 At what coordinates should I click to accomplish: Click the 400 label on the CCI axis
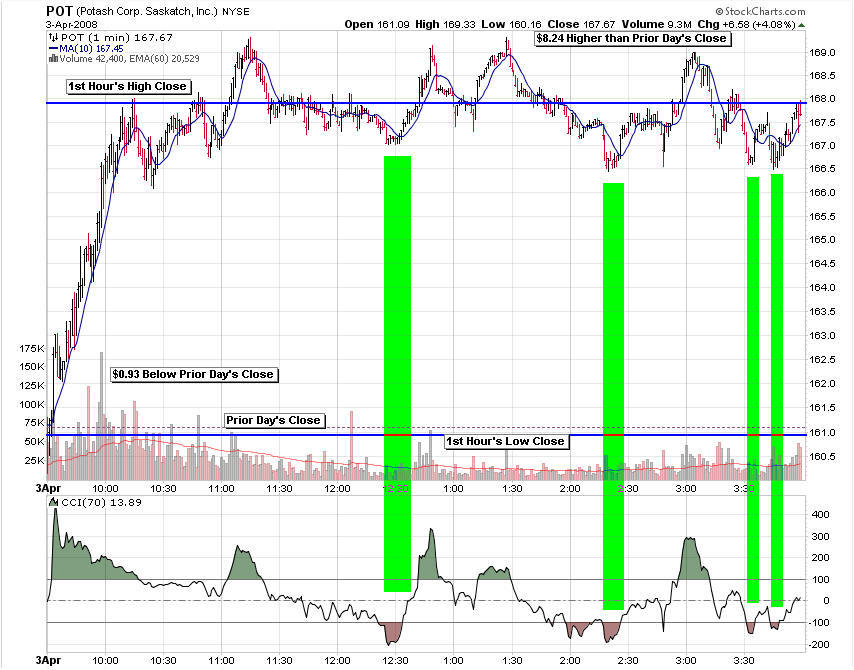pos(820,514)
